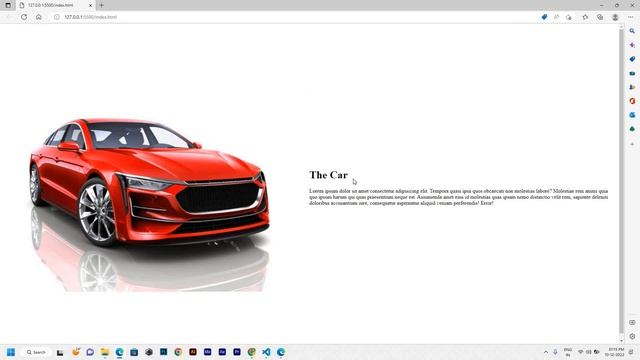Open Google Chrome from the taskbar
Image resolution: width=640 pixels, height=360 pixels.
178,352
